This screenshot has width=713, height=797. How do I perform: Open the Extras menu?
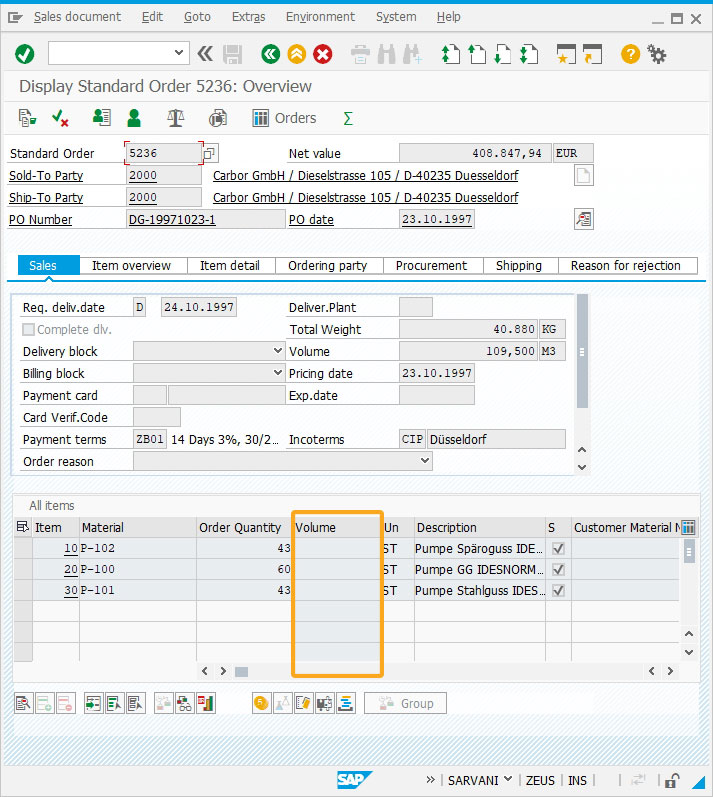pos(249,17)
